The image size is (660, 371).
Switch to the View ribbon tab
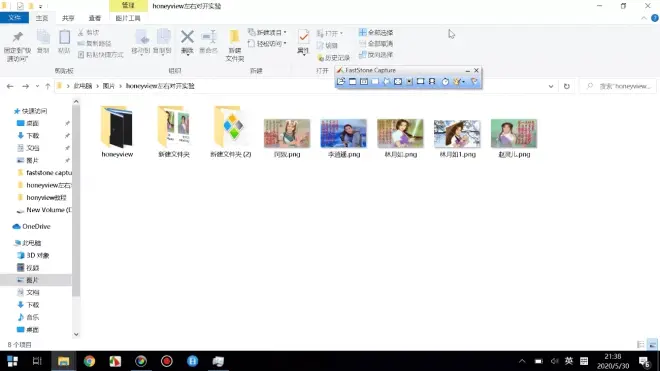[x=95, y=18]
